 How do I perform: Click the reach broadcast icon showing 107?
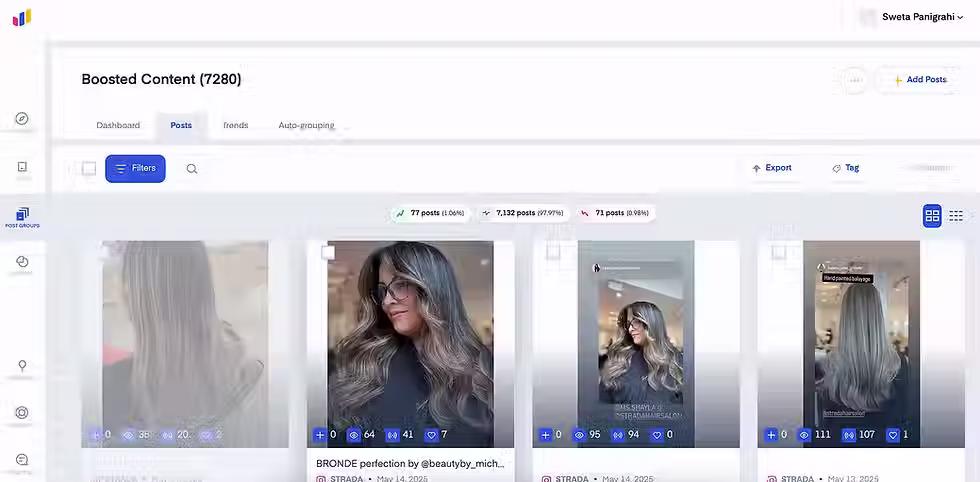point(849,434)
